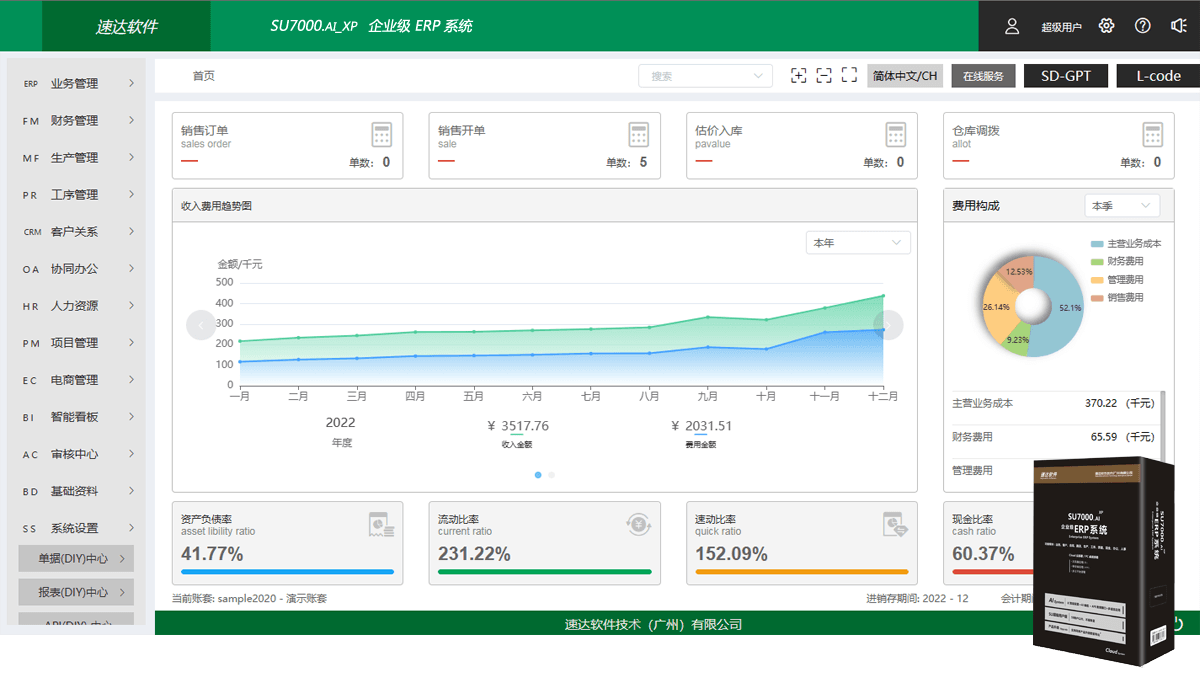
Task: Select the second carousel dot under the chart
Action: (x=550, y=475)
